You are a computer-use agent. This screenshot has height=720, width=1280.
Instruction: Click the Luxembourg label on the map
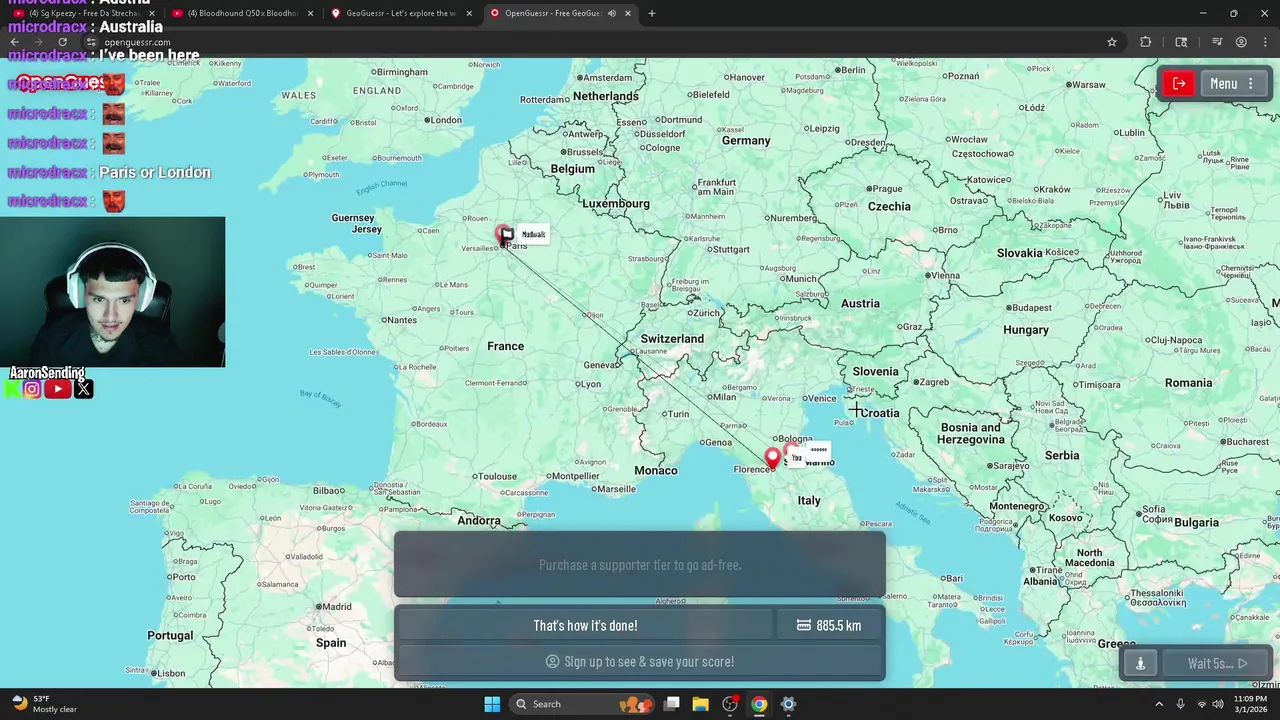click(616, 203)
